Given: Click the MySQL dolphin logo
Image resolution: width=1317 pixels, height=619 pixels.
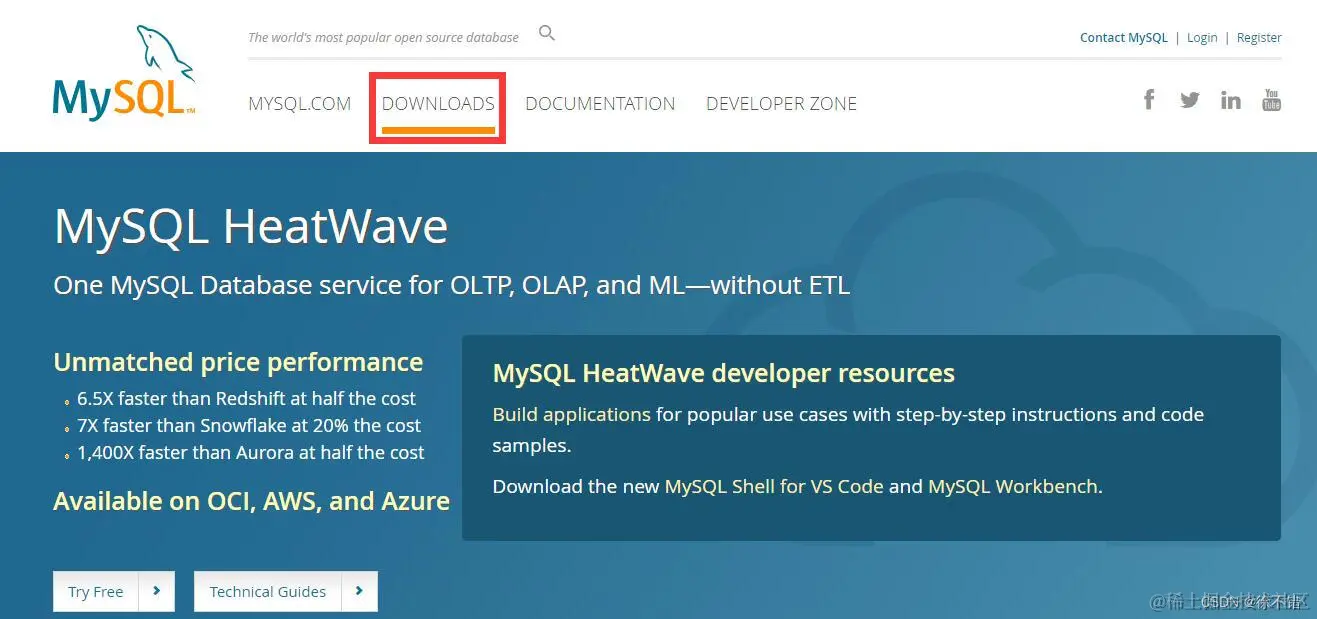Looking at the screenshot, I should tap(124, 72).
